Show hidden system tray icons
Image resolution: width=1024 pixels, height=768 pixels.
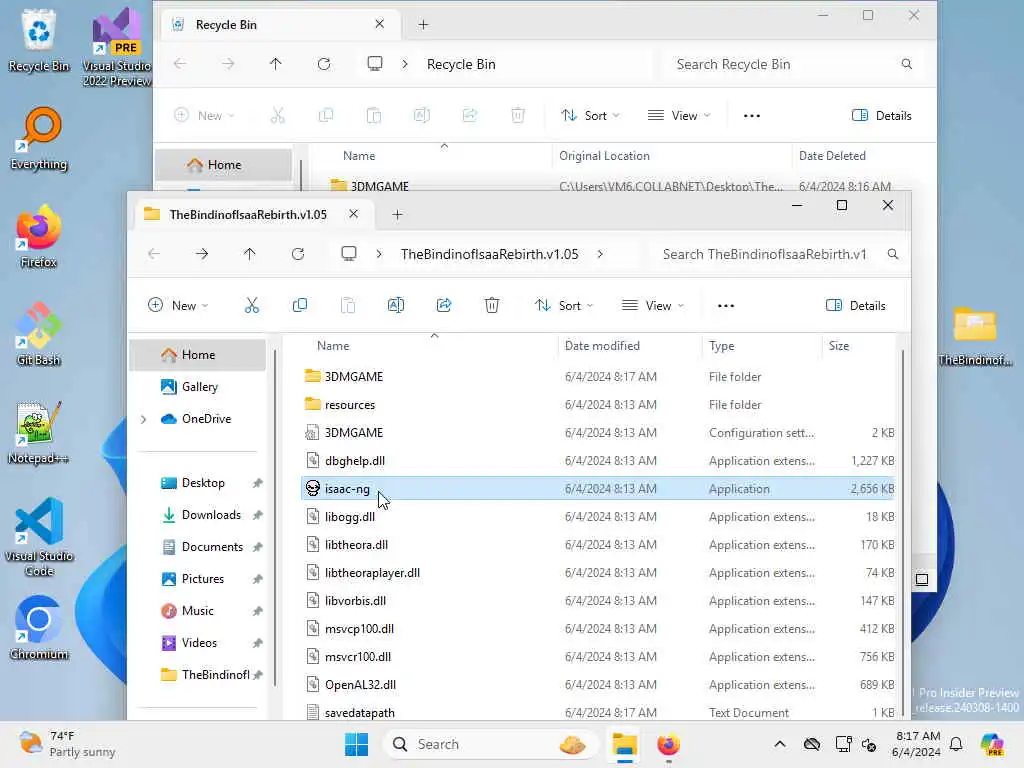click(x=780, y=744)
